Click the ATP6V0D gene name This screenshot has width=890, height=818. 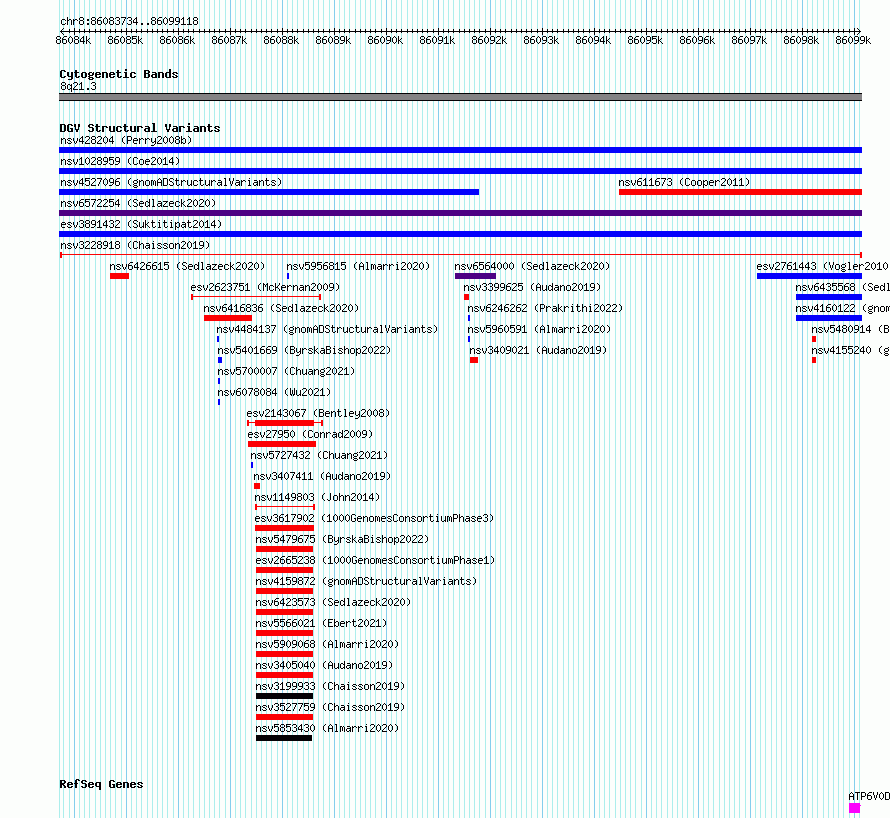coord(869,796)
